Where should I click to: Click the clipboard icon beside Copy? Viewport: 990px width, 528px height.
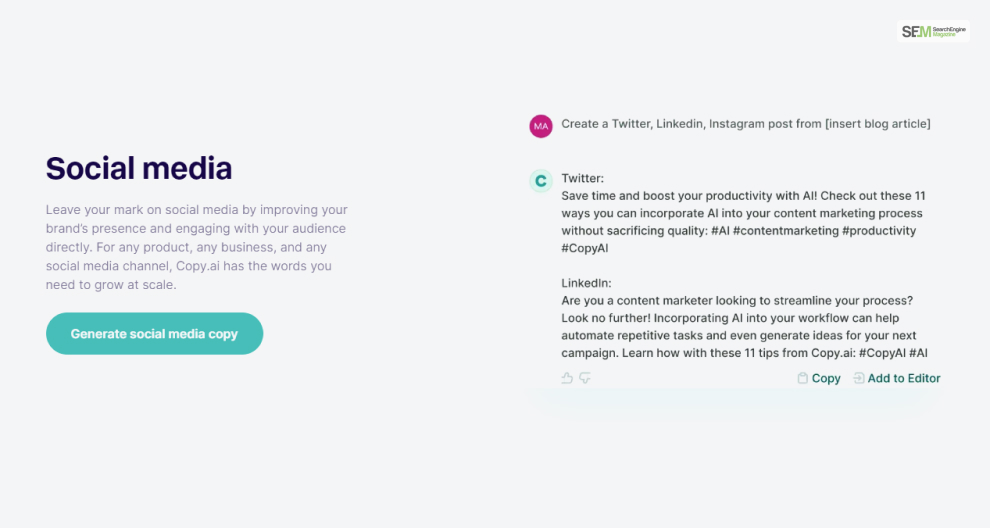coord(802,378)
